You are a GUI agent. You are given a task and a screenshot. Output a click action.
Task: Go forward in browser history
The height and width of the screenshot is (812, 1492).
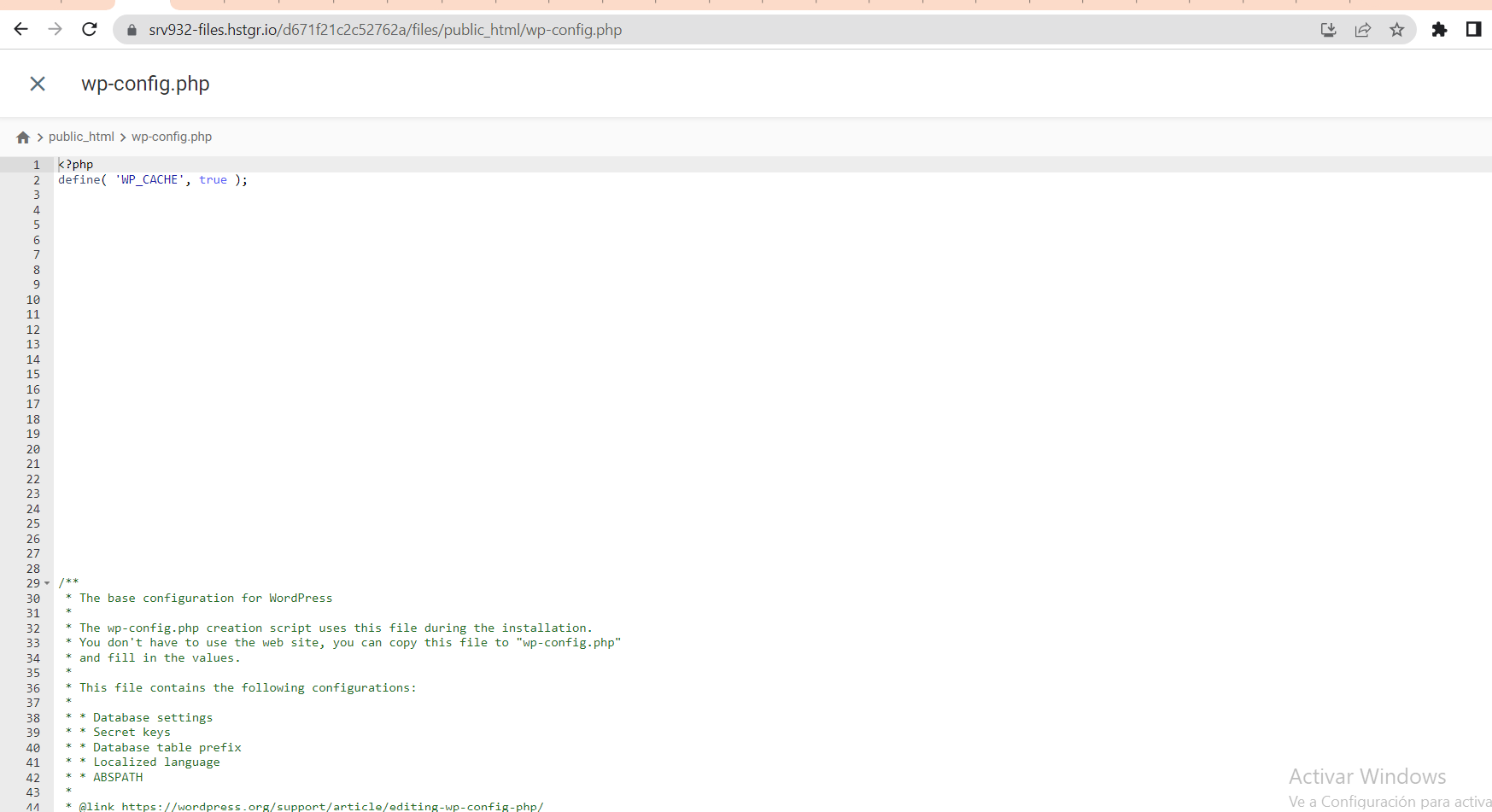click(56, 30)
